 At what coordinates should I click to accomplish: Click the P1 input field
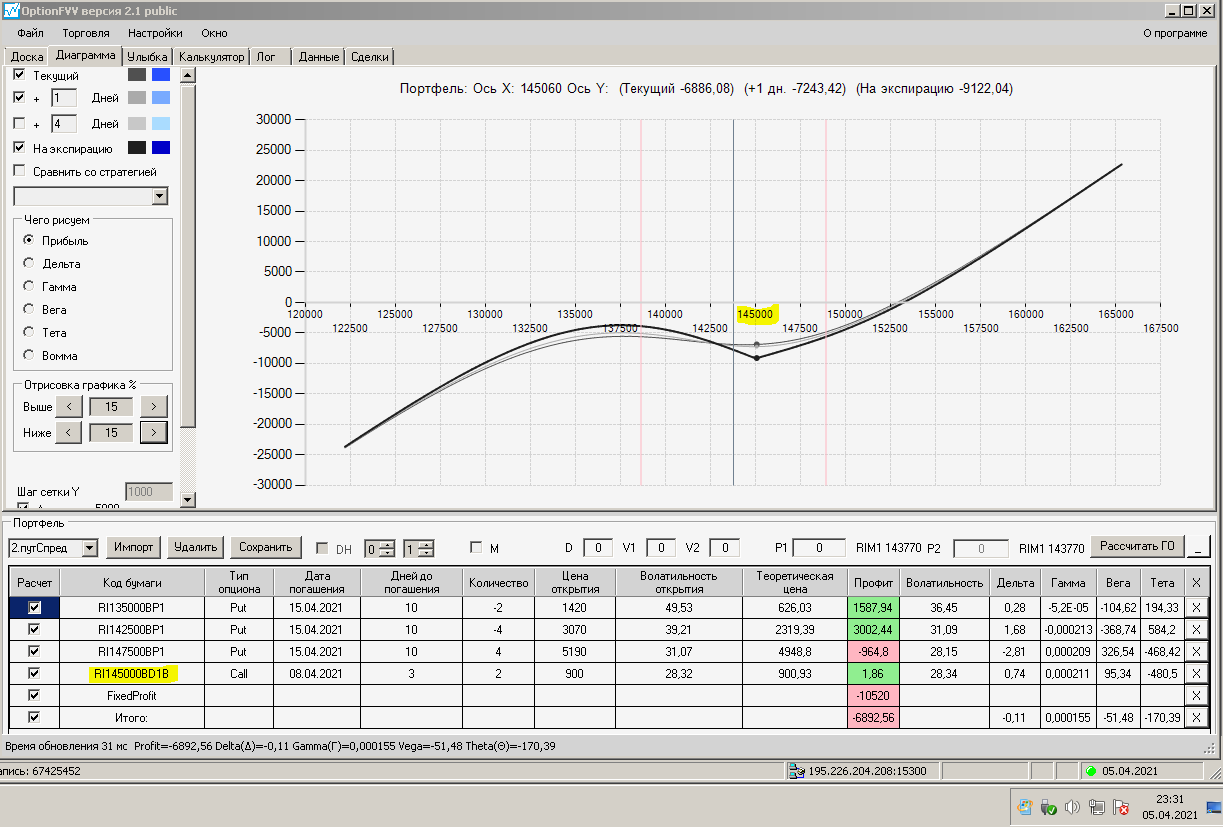pyautogui.click(x=819, y=548)
